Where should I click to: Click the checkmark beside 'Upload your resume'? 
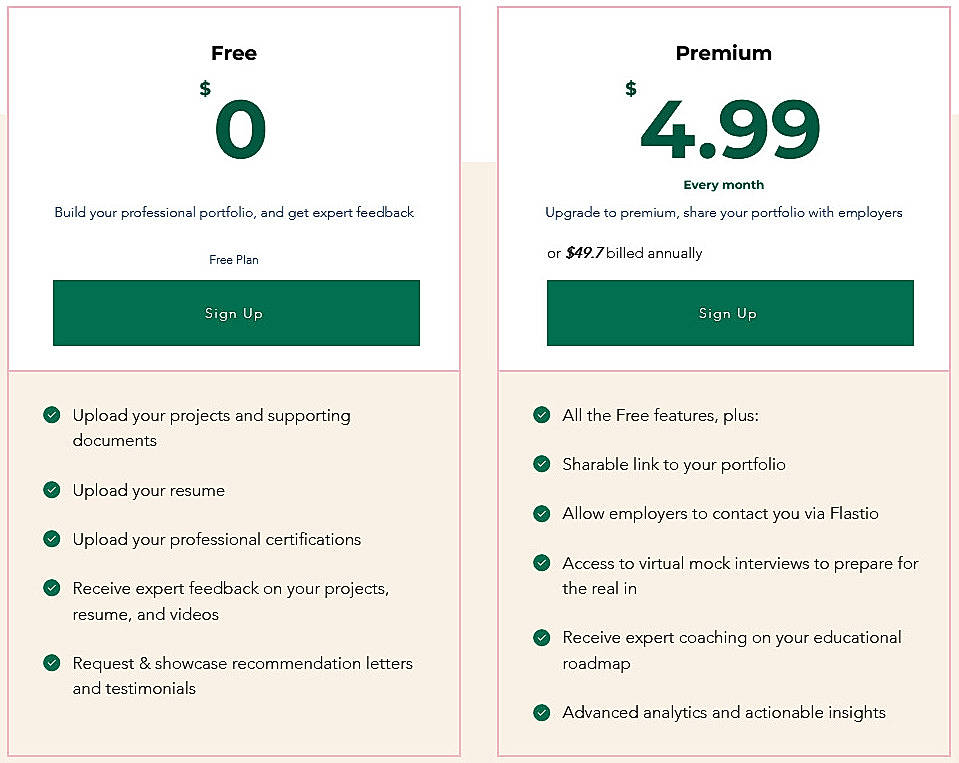click(52, 490)
